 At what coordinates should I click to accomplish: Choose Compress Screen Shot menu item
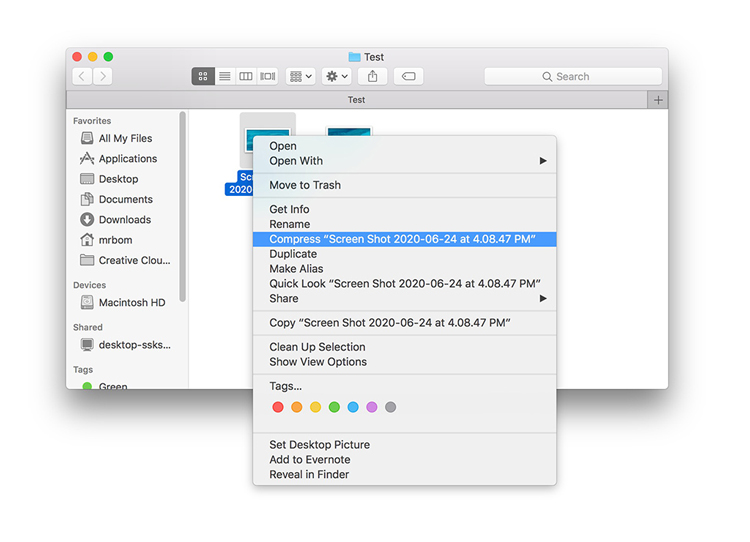404,239
